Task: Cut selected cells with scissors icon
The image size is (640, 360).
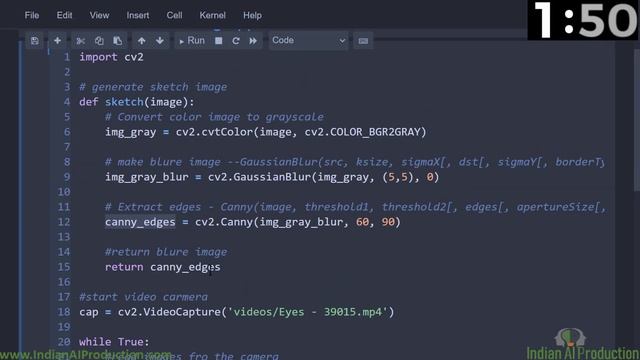Action: (x=80, y=40)
